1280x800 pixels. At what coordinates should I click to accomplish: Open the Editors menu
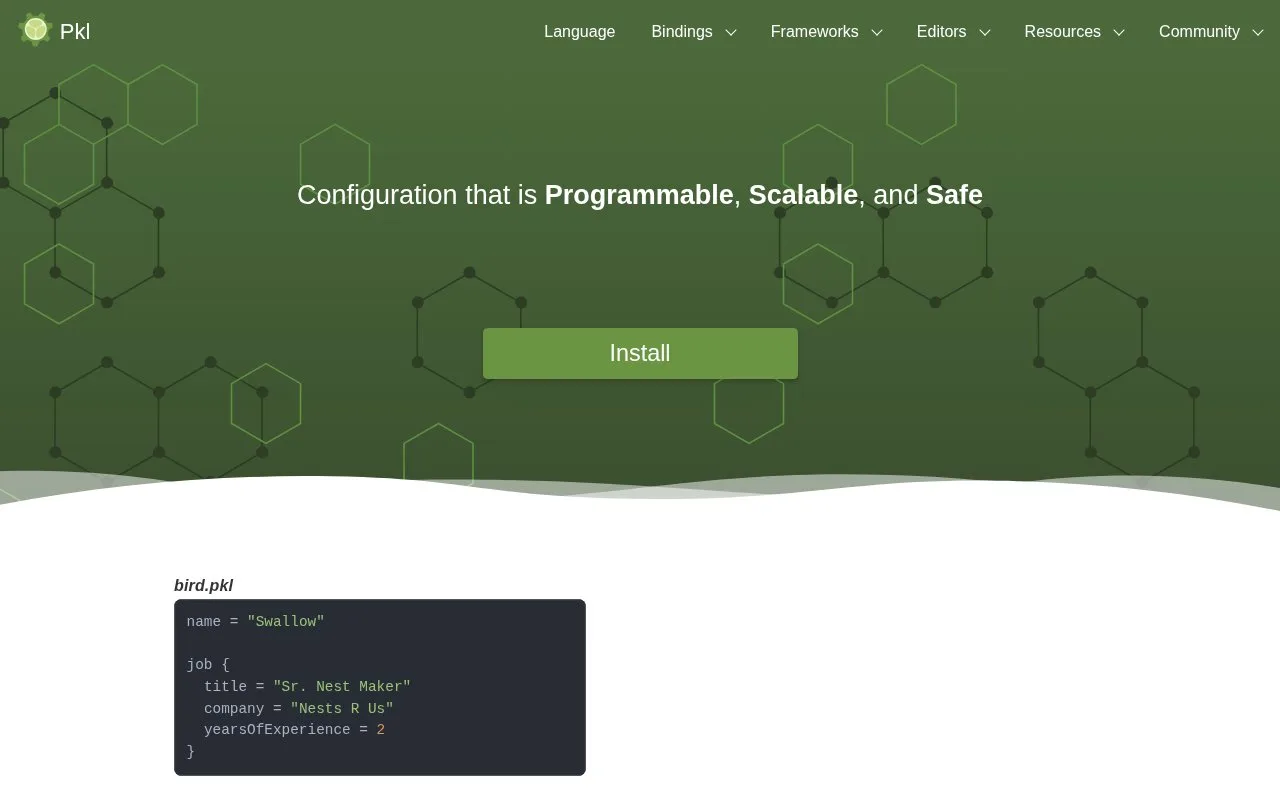tap(942, 32)
